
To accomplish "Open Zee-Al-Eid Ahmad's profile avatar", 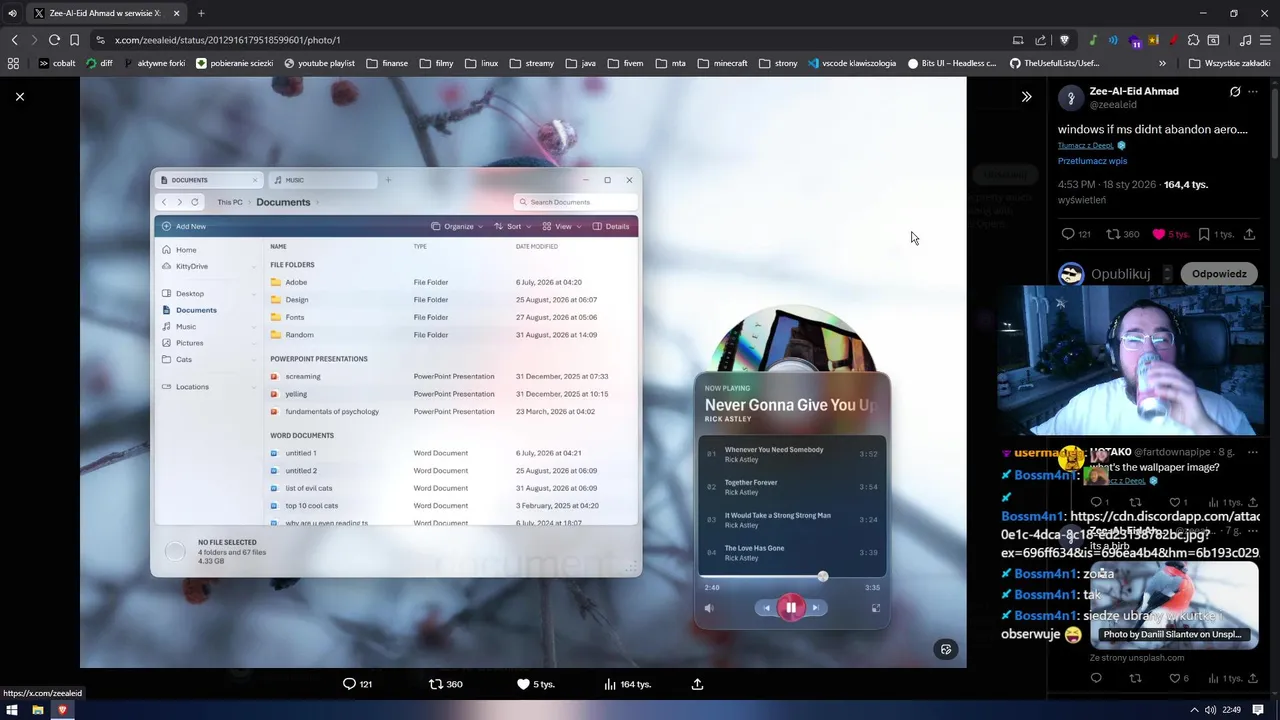I will tap(1071, 97).
